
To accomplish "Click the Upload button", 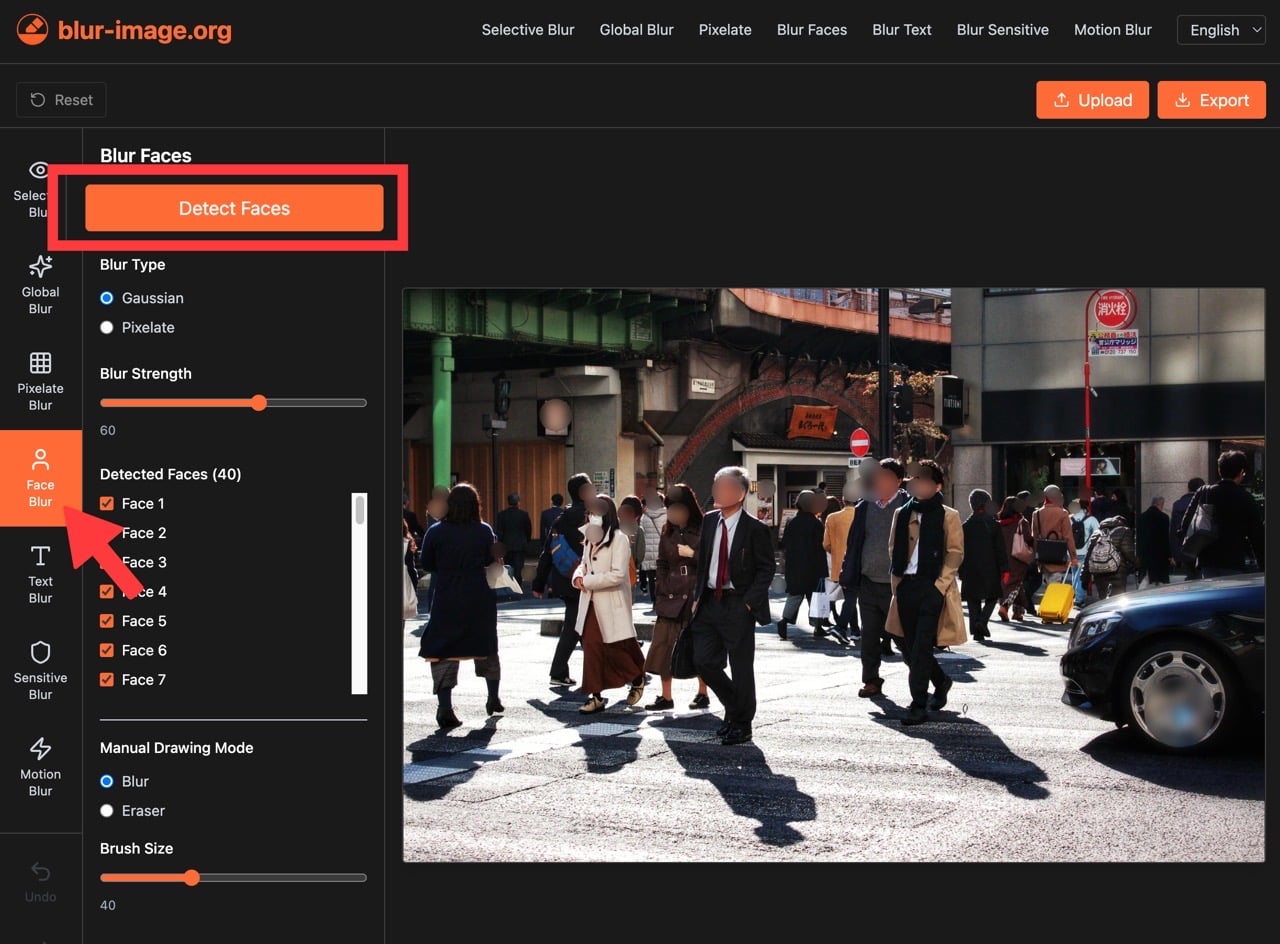I will 1092,100.
